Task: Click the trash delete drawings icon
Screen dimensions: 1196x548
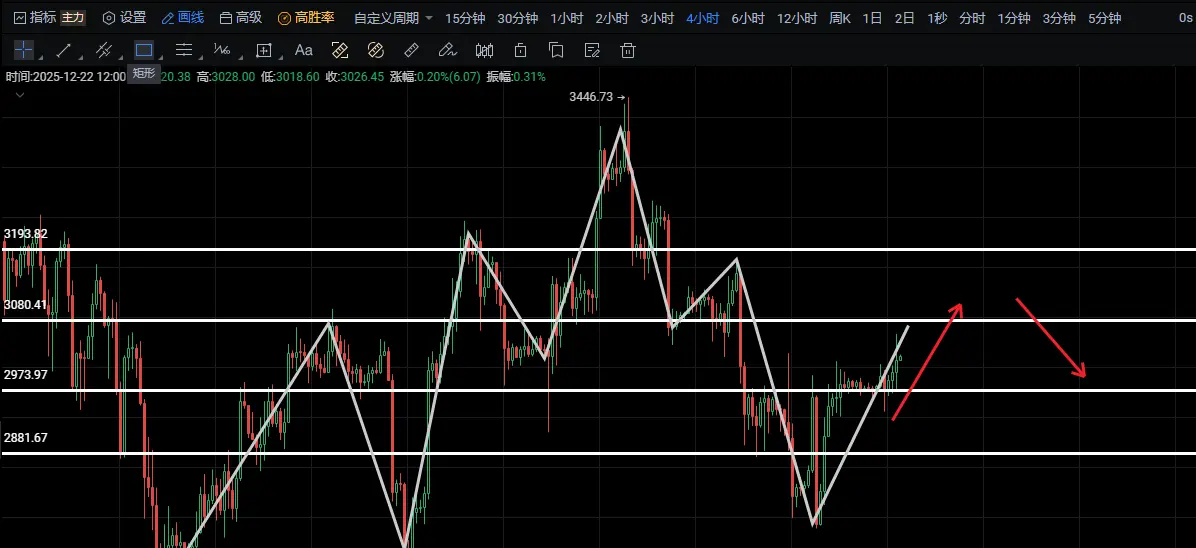Action: pyautogui.click(x=628, y=50)
